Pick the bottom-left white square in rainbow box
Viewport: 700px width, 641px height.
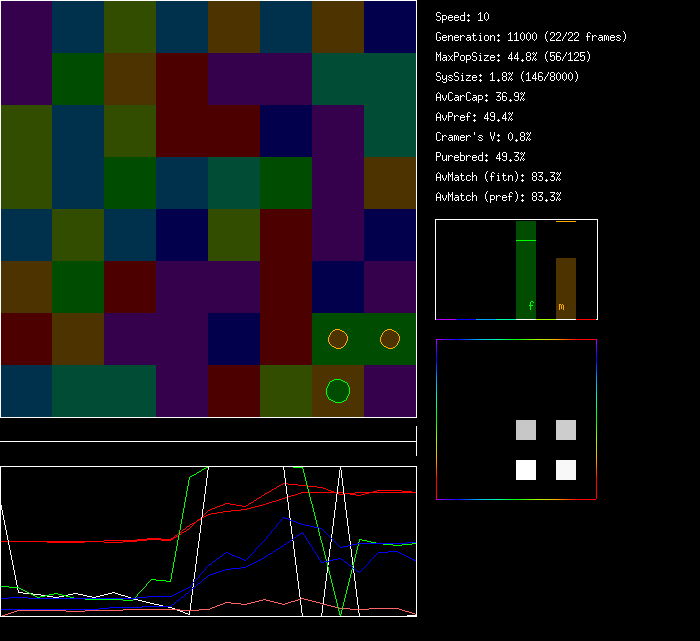(x=526, y=470)
